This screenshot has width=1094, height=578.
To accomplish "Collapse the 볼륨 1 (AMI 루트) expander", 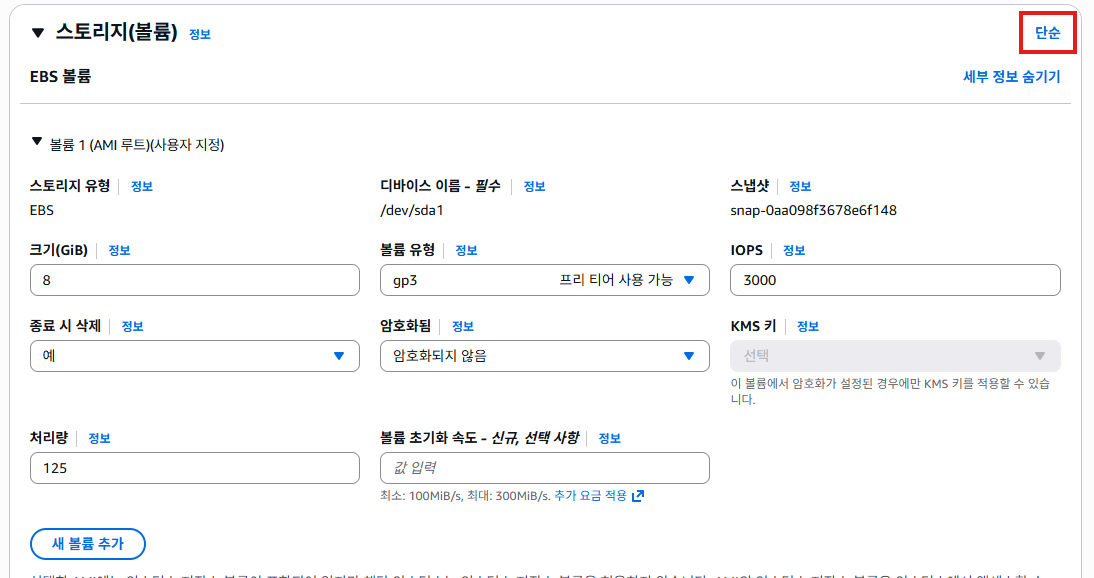I will [x=37, y=143].
